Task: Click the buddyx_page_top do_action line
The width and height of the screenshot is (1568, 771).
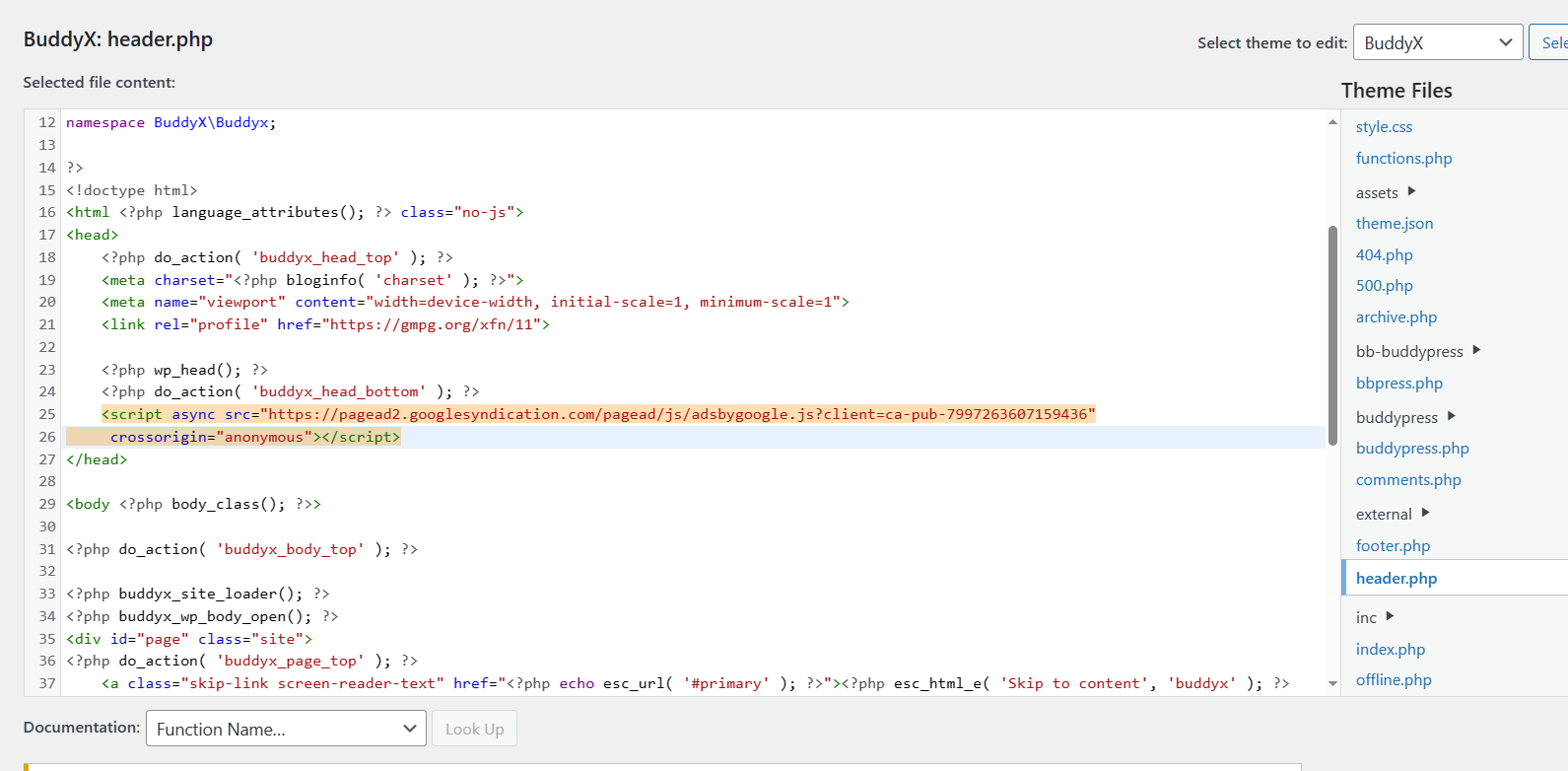Action: (241, 661)
